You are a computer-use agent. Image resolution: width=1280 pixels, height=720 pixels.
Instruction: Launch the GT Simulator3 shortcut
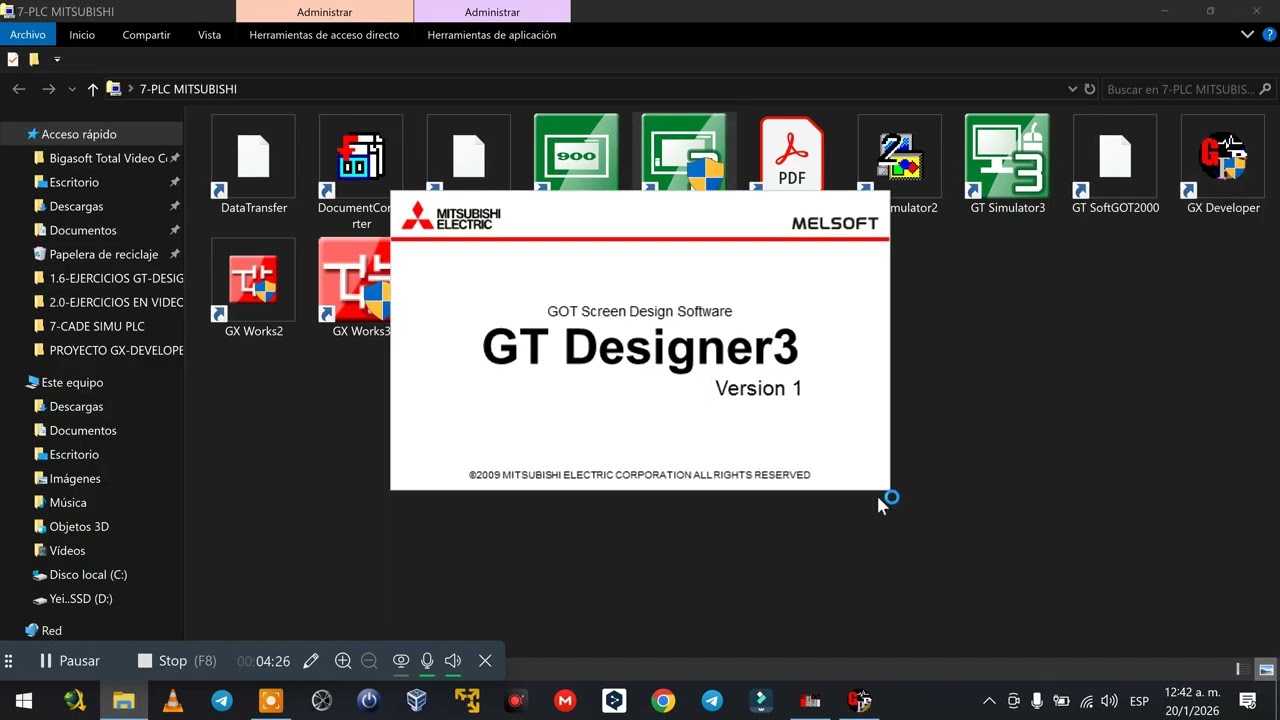pyautogui.click(x=1007, y=165)
